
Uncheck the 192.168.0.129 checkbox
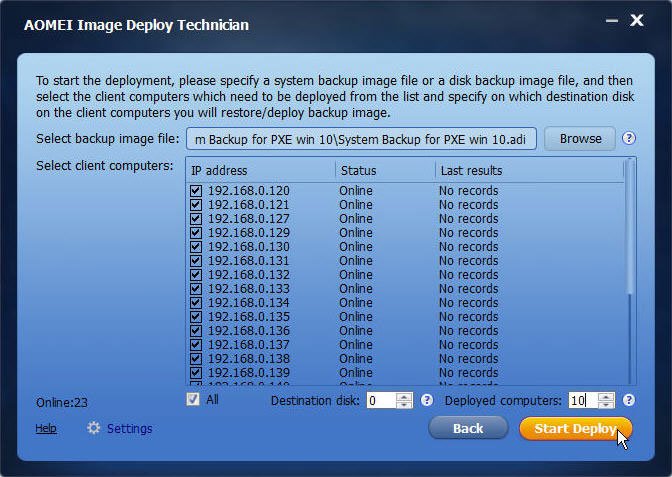coord(196,233)
